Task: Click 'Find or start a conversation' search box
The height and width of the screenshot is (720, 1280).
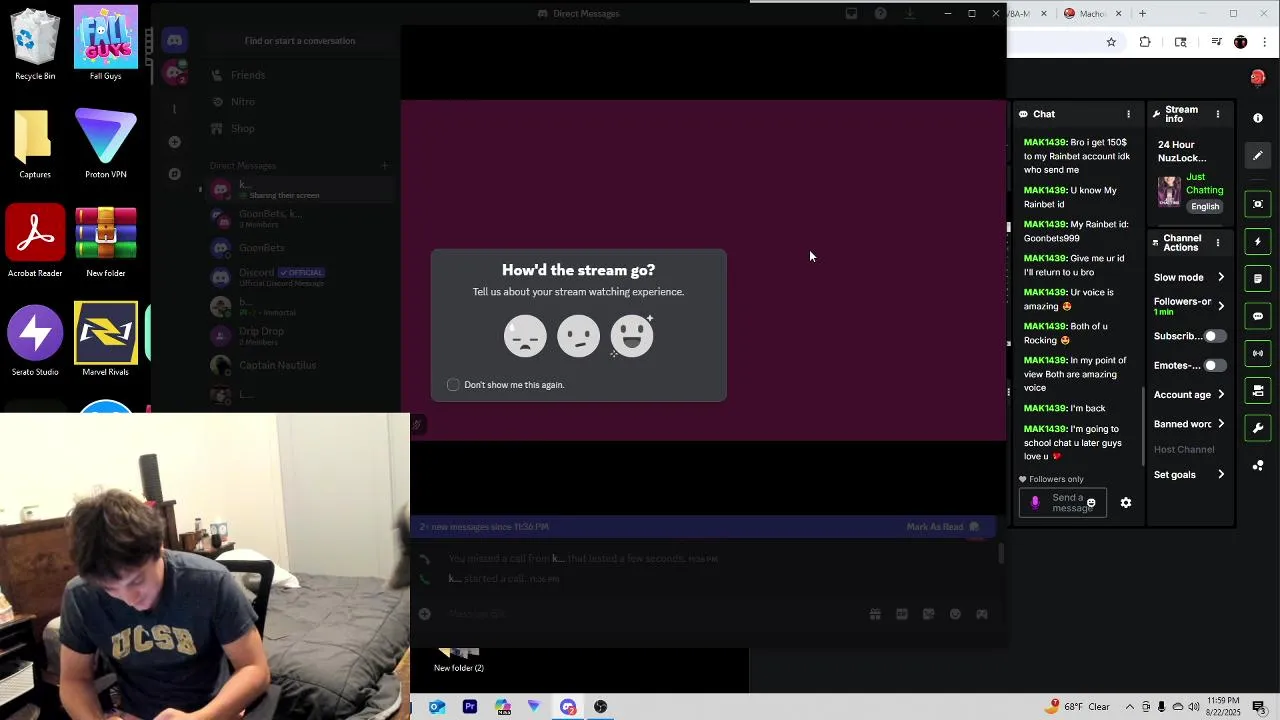Action: [300, 41]
